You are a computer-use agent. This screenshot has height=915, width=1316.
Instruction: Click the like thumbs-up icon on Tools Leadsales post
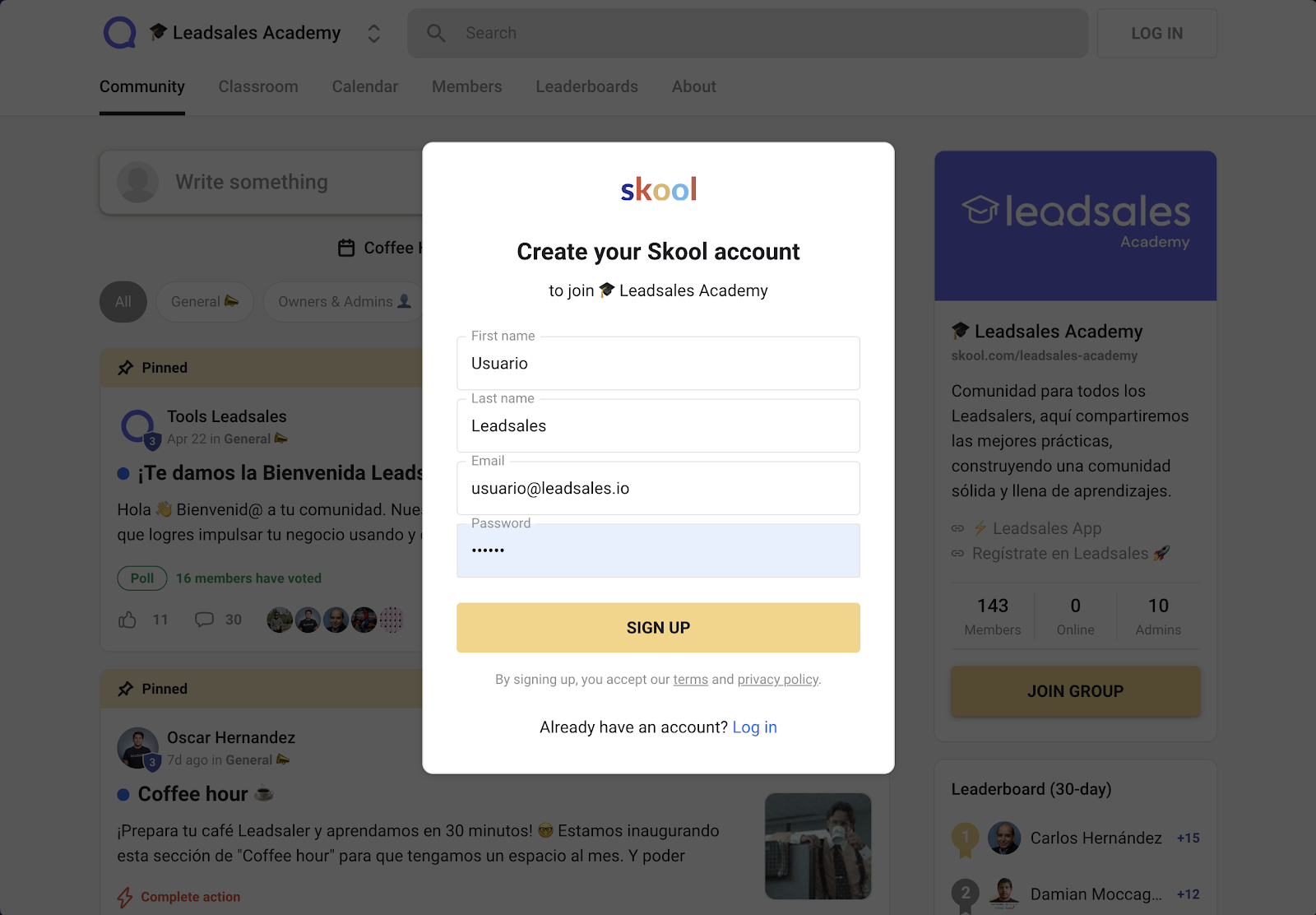click(127, 620)
